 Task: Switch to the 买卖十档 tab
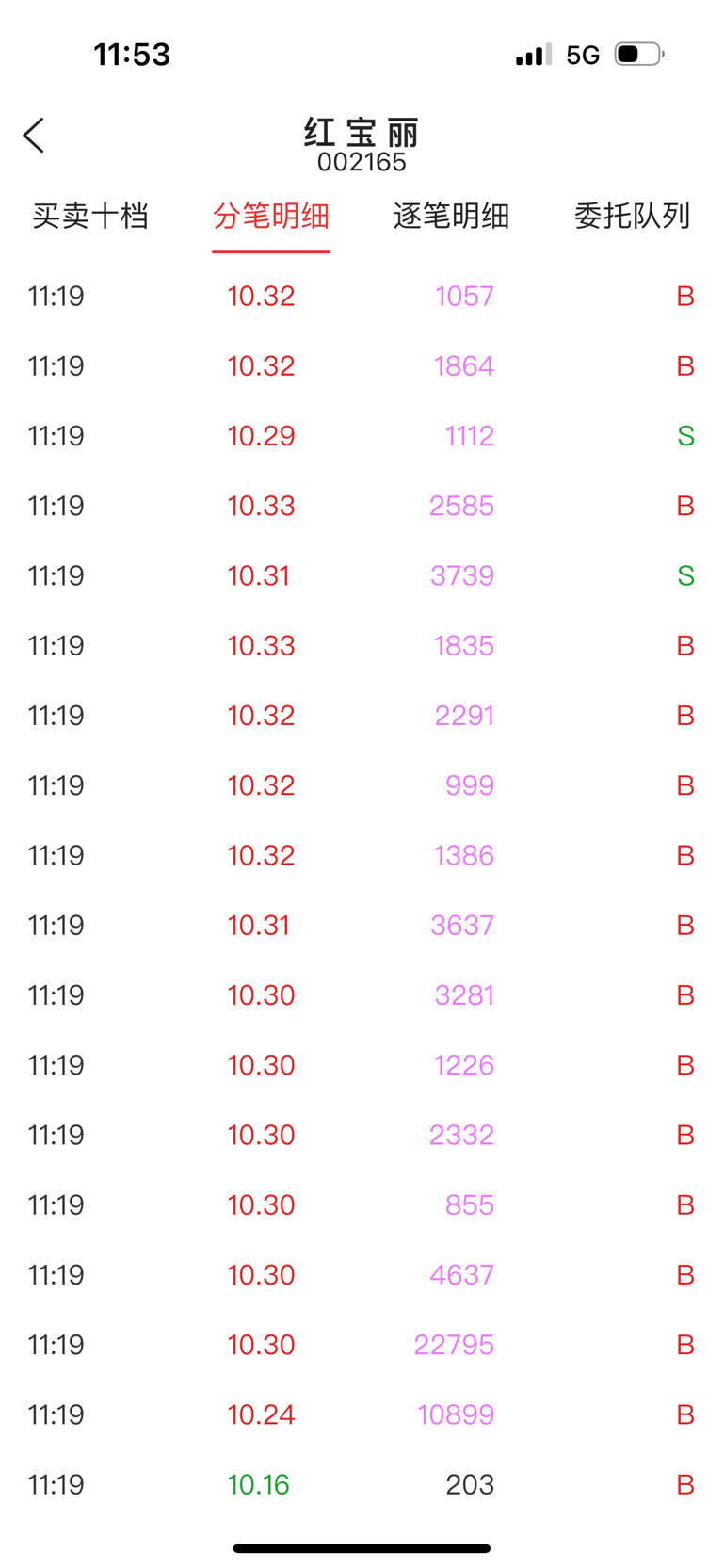tap(90, 216)
